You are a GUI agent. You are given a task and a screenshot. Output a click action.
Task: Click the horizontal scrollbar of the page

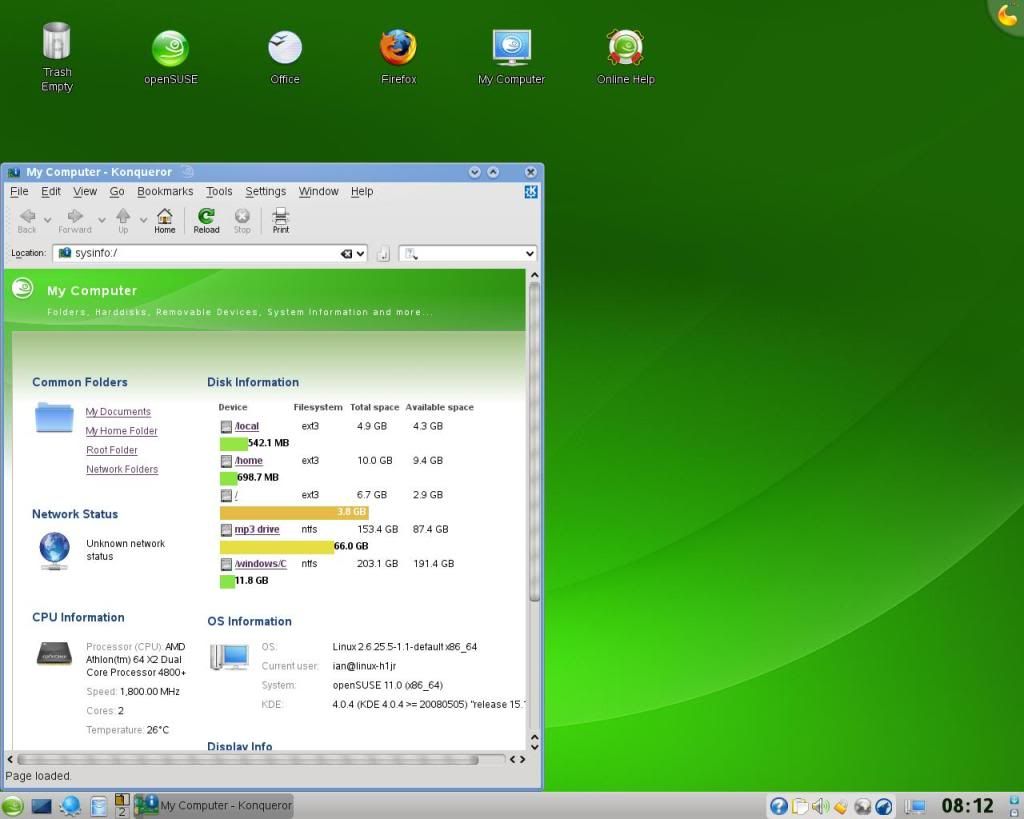click(x=248, y=760)
